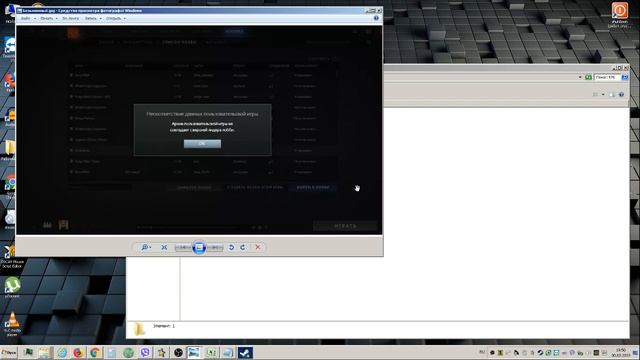Click the actual size button in Photo Viewer
Viewport: 640px width, 360px height.
(x=164, y=247)
